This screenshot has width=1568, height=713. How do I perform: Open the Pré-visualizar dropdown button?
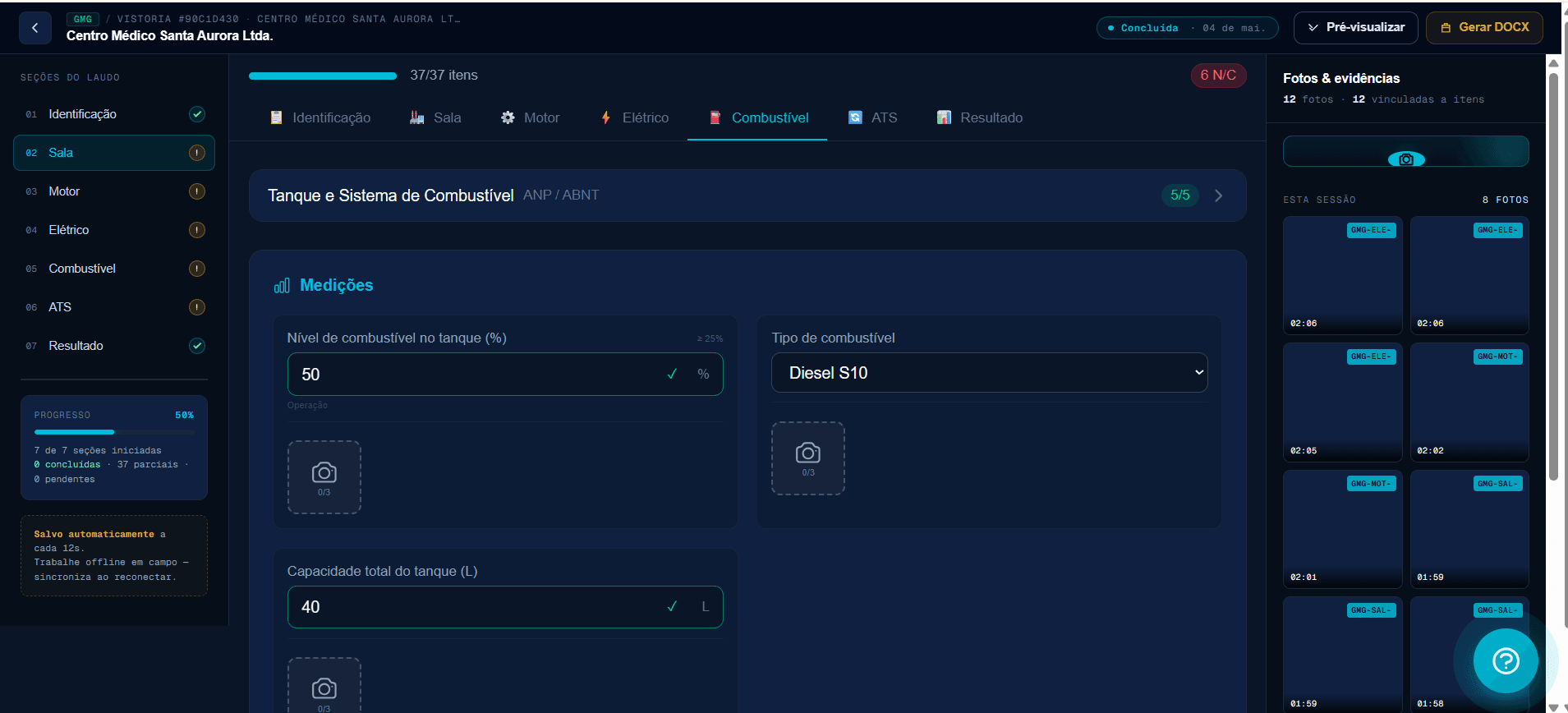pyautogui.click(x=1356, y=27)
